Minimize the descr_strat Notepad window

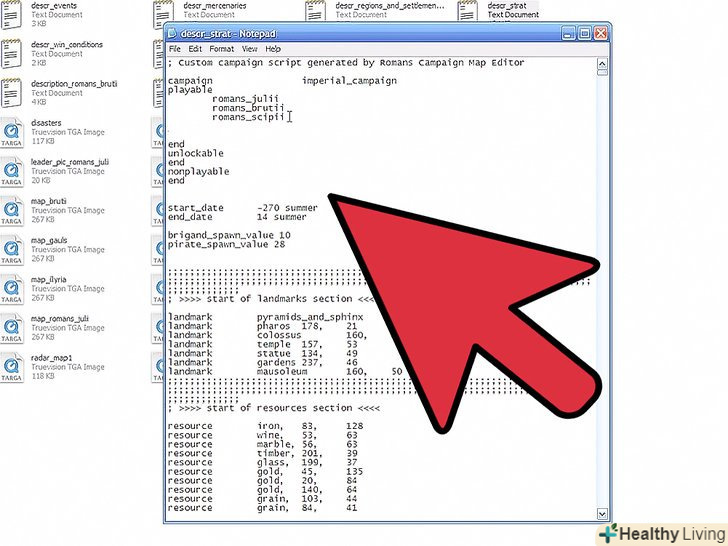coord(568,33)
